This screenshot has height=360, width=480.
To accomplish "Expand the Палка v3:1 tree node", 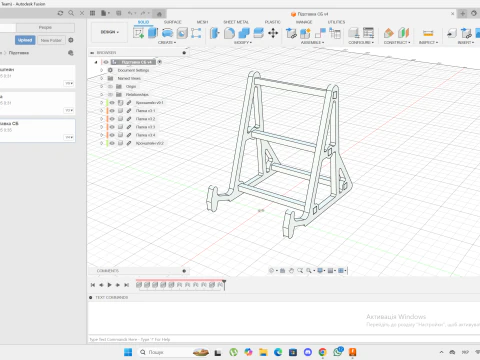I will 102,111.
